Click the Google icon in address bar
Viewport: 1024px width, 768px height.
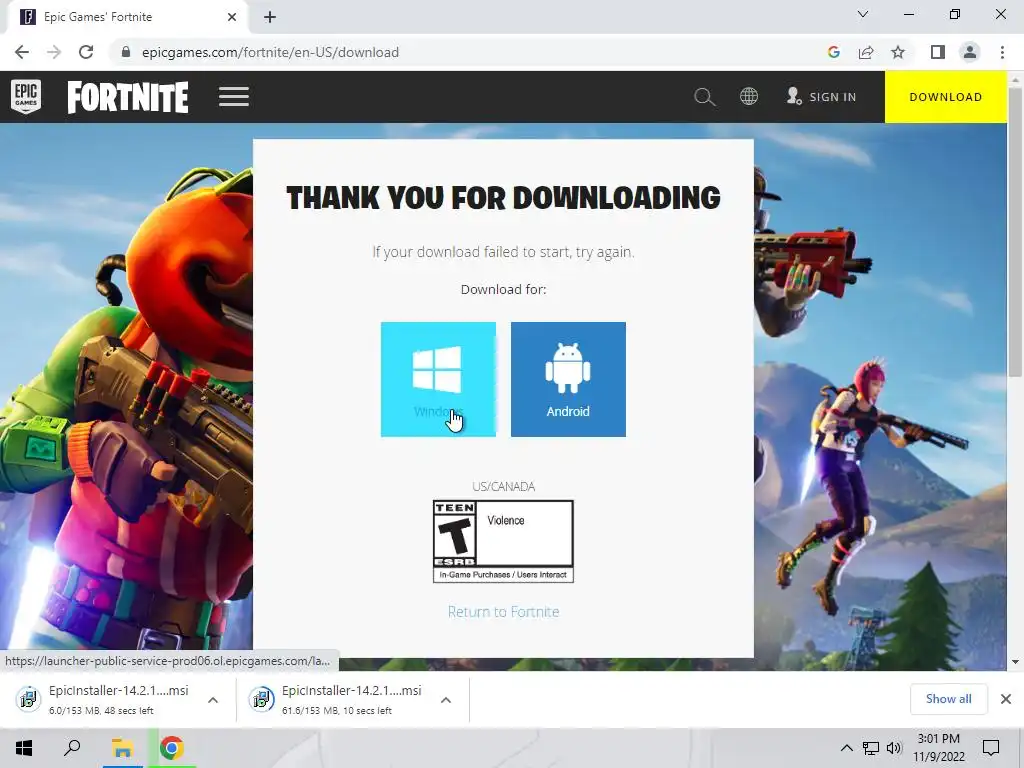tap(834, 52)
